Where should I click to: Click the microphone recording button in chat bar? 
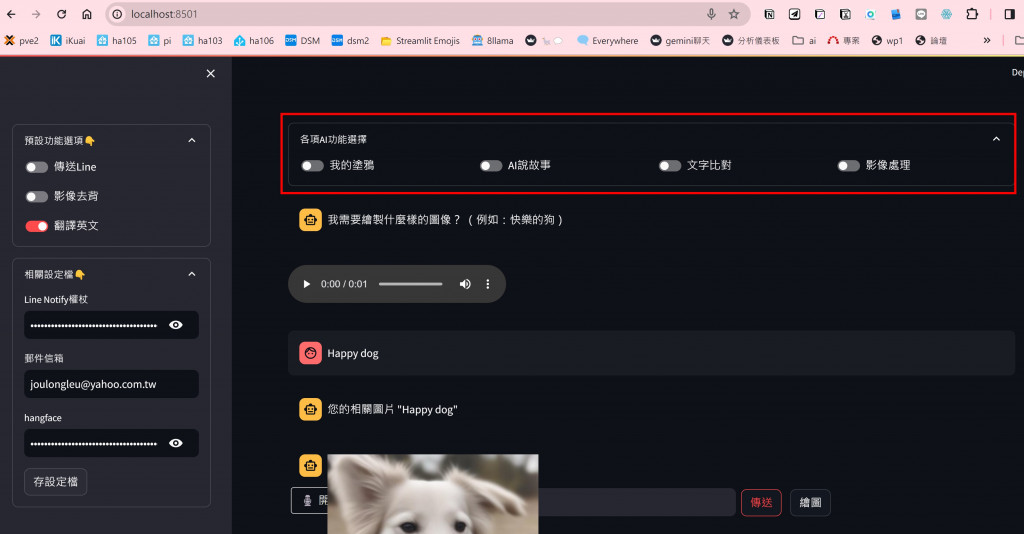pos(309,501)
